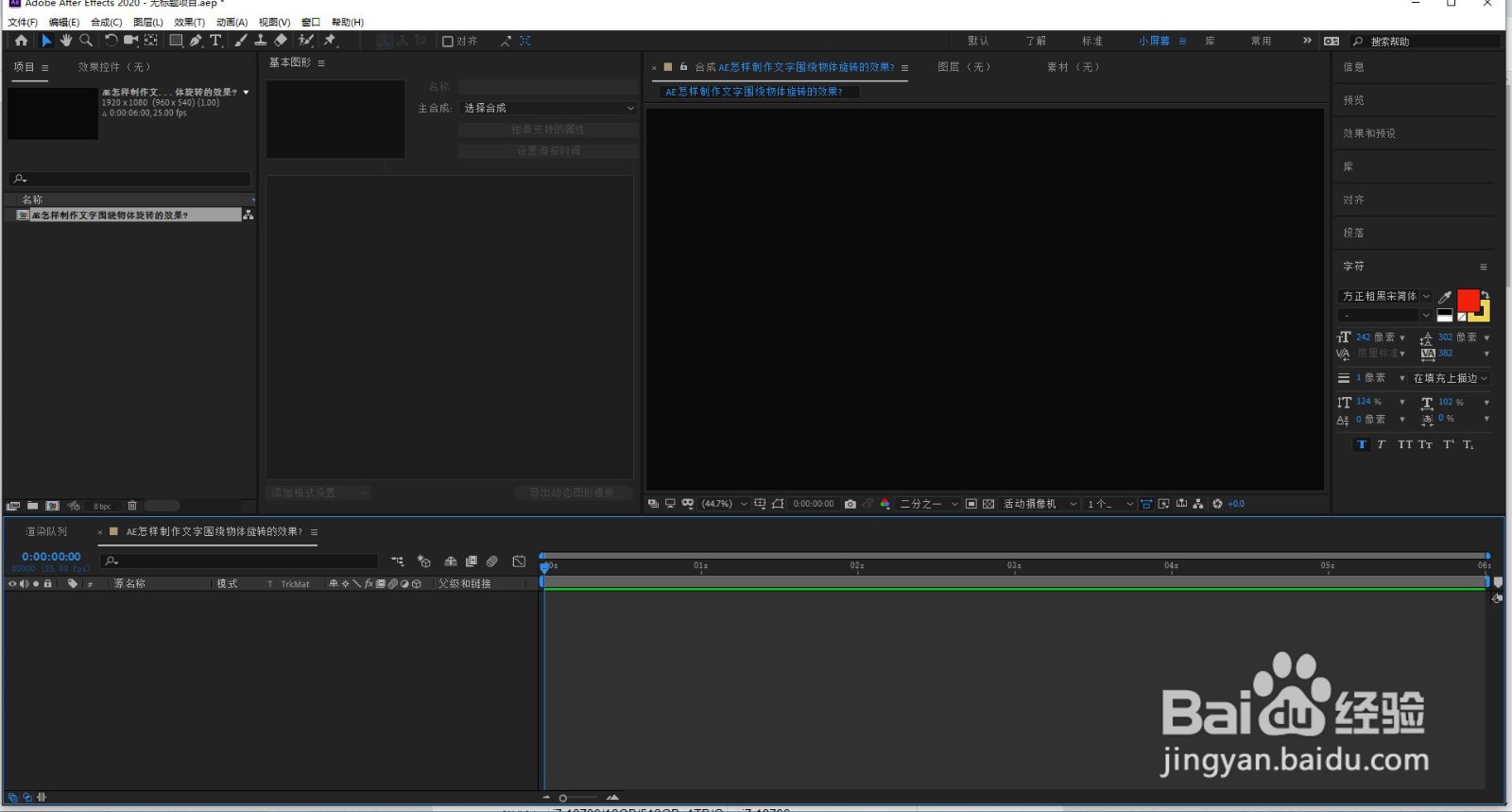Select the Horizontal Type tool
This screenshot has width=1512, height=812.
[215, 41]
